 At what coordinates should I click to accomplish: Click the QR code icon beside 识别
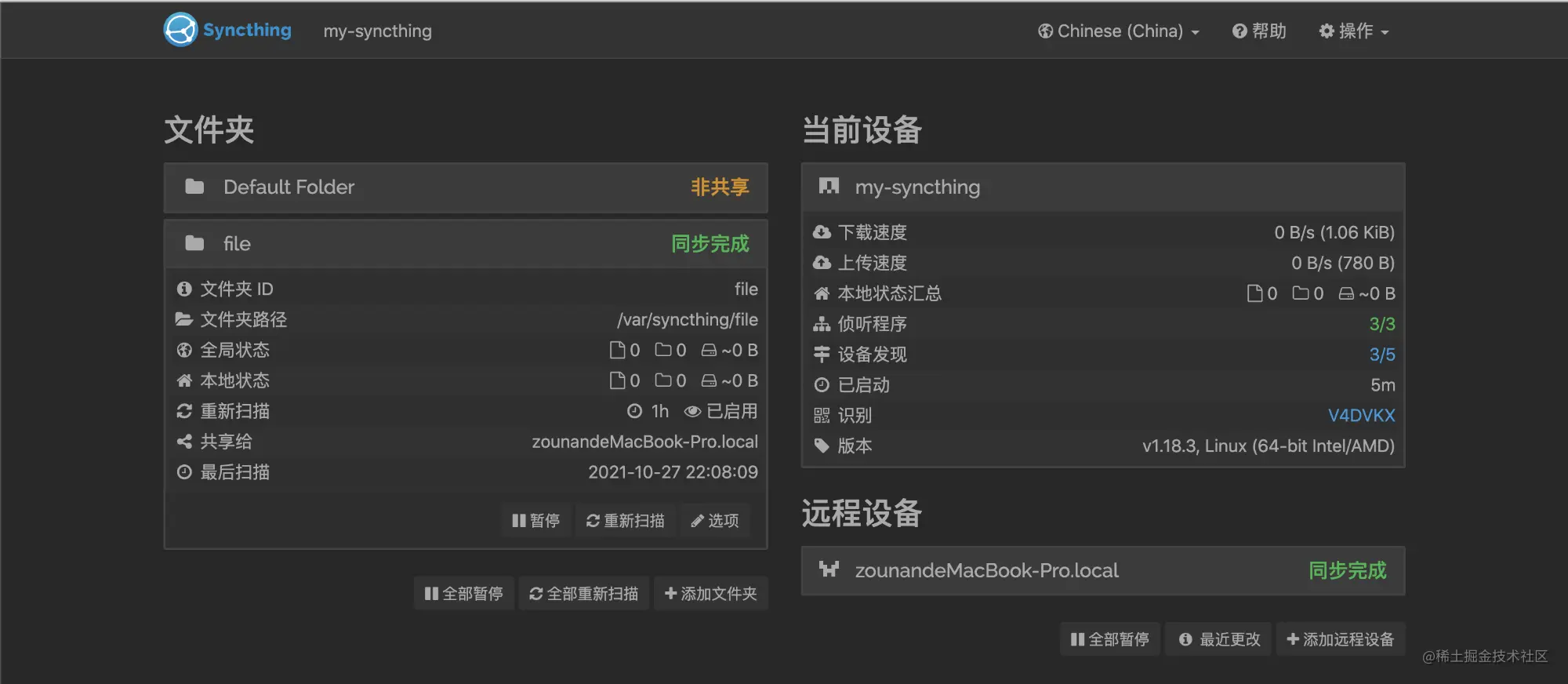coord(822,416)
